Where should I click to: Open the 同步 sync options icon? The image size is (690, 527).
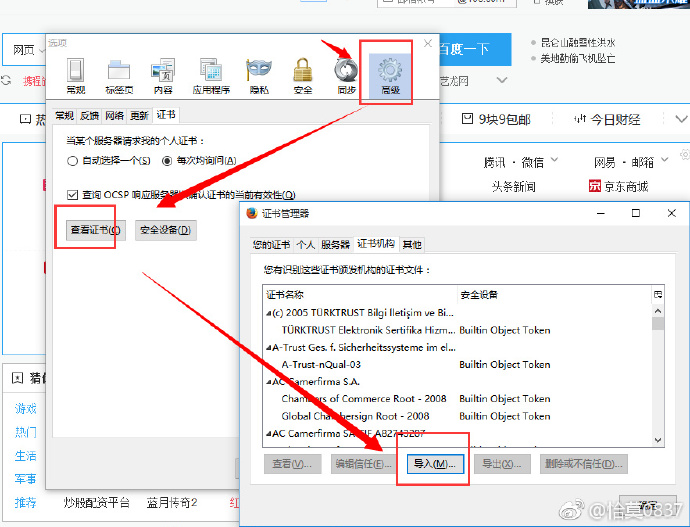point(346,76)
